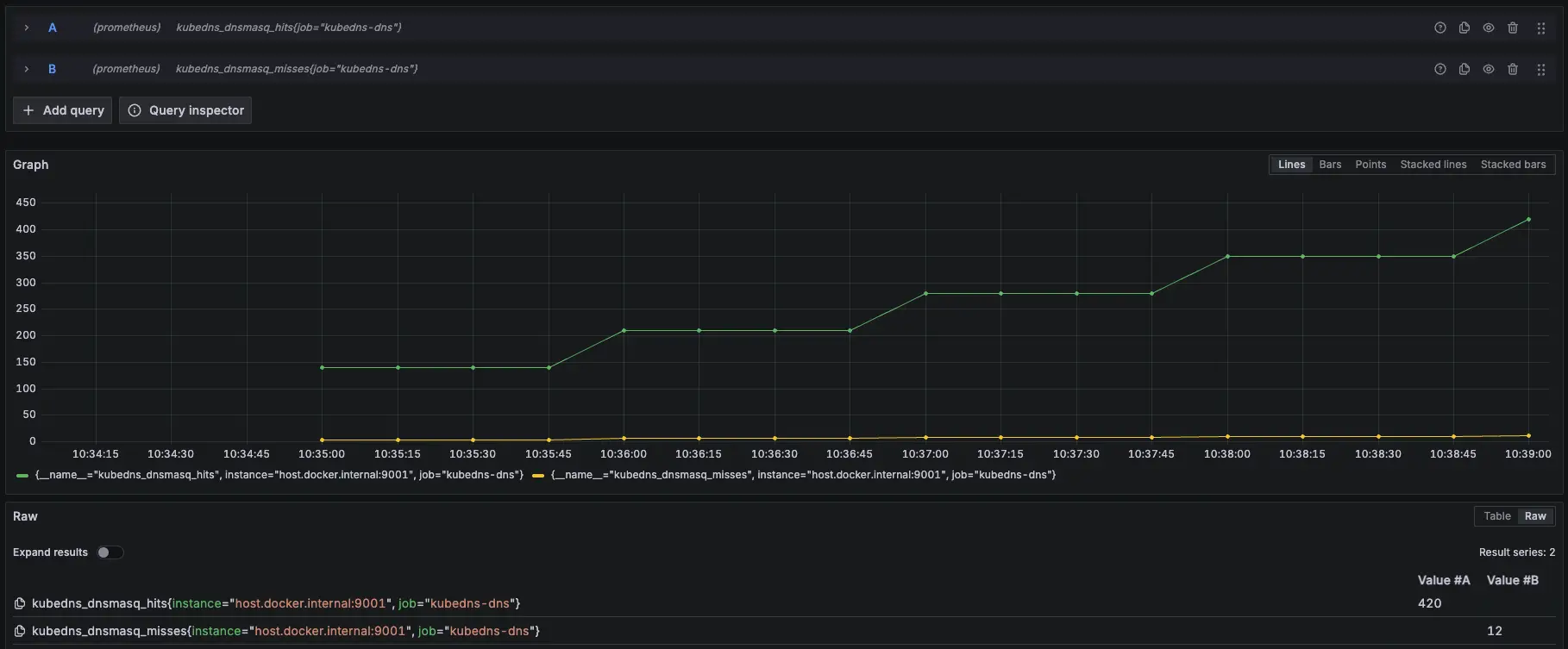The image size is (1568, 649).
Task: Hide query A using eye icon
Action: [x=1488, y=28]
